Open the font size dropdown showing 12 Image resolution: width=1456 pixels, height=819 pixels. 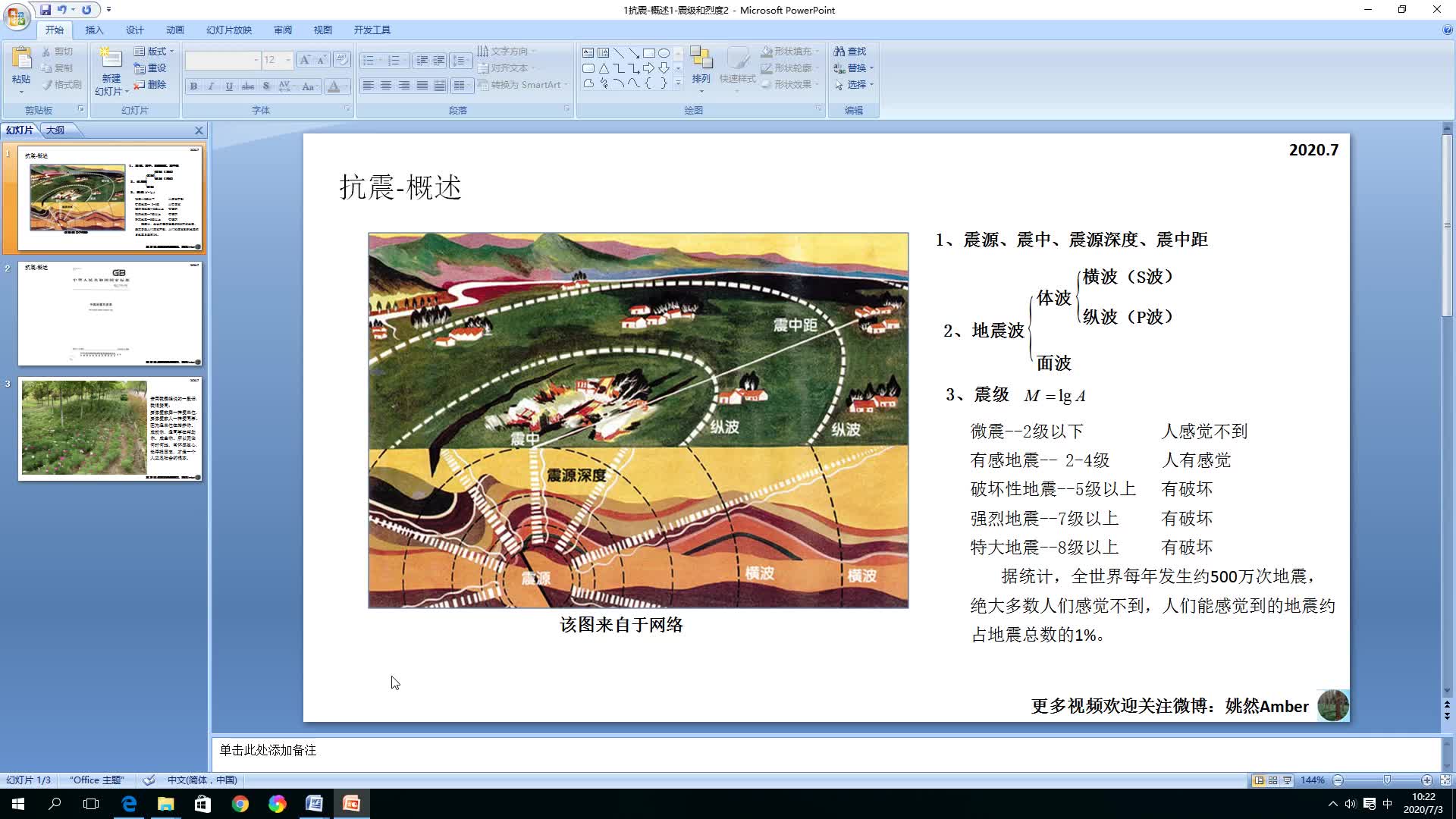(x=288, y=60)
